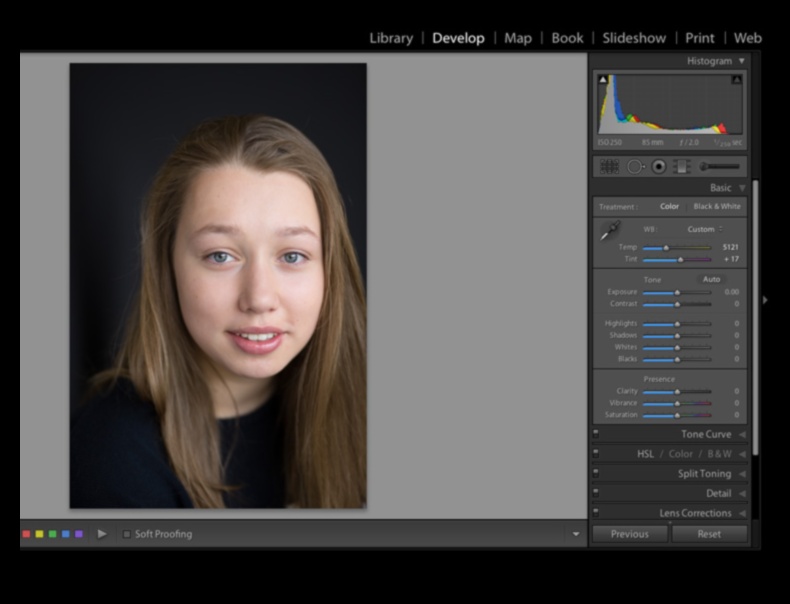Collapse the Histogram panel
Image resolution: width=790 pixels, height=604 pixels.
742,61
